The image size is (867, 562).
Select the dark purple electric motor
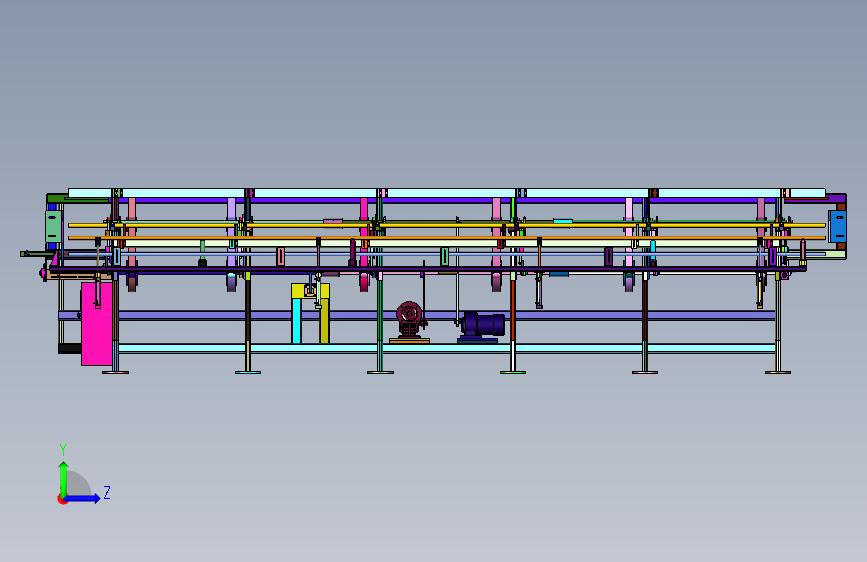point(482,324)
